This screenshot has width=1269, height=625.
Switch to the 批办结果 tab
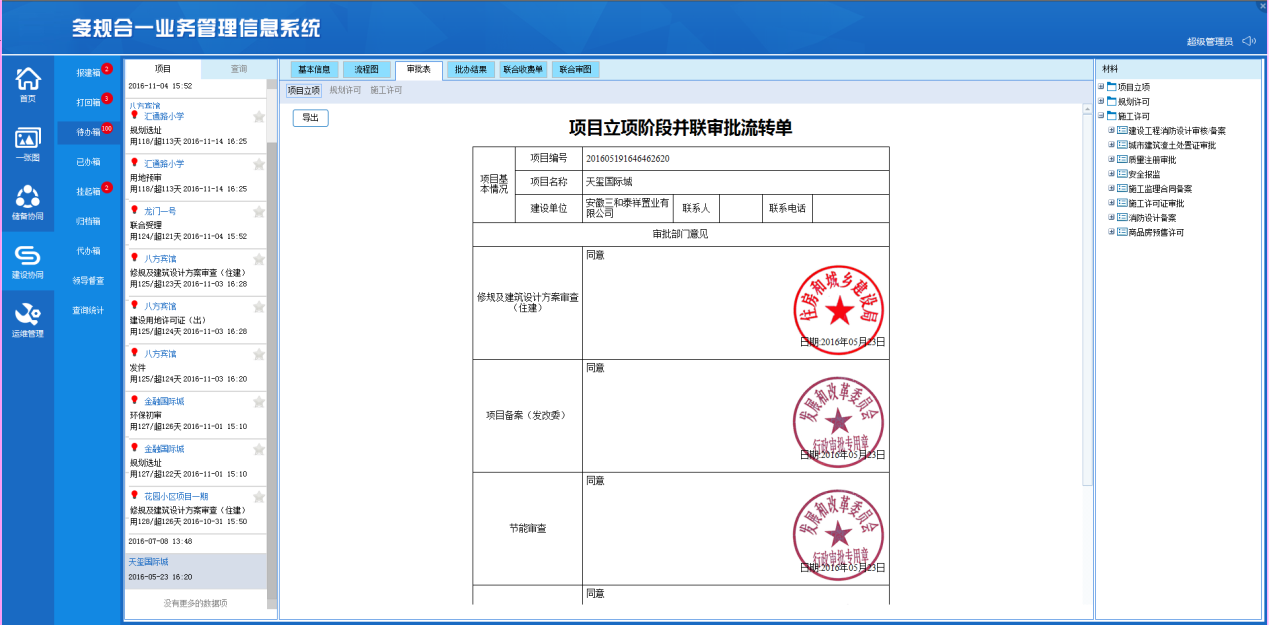click(x=472, y=70)
